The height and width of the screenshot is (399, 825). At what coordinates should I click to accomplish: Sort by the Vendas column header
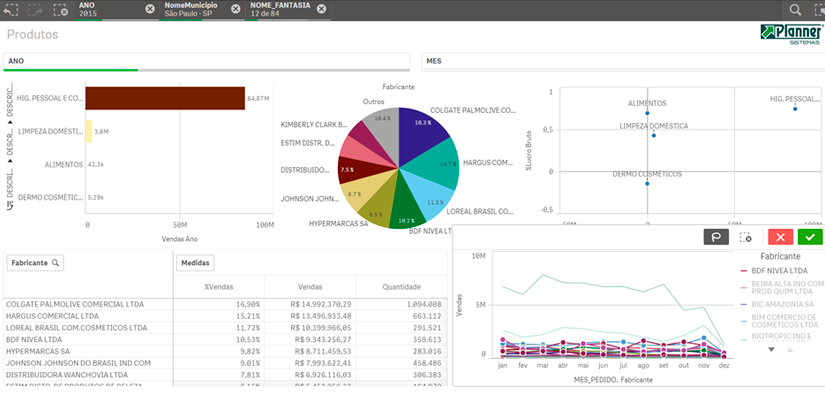point(310,287)
